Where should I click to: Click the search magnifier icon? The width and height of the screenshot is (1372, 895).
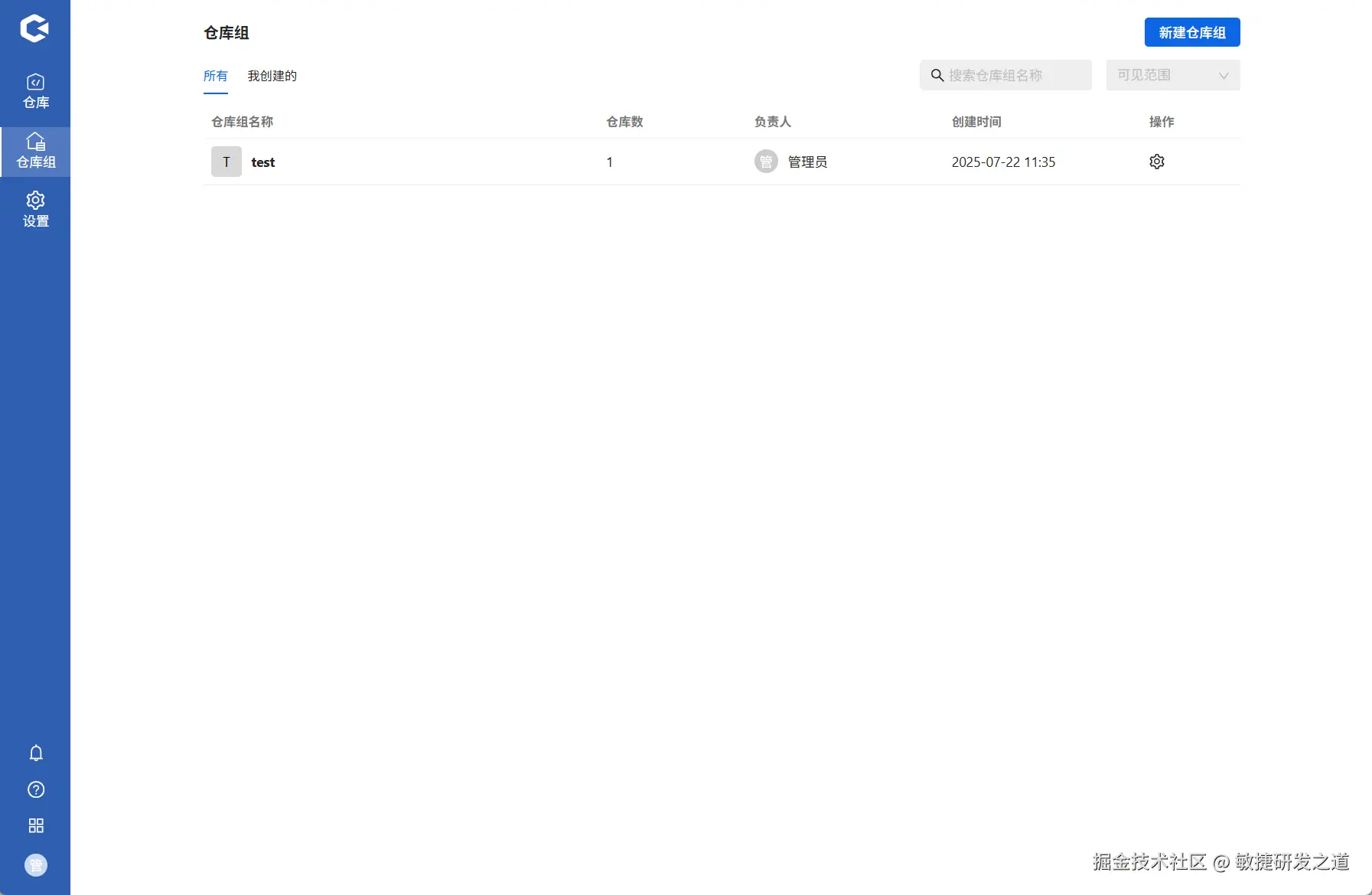click(x=937, y=75)
